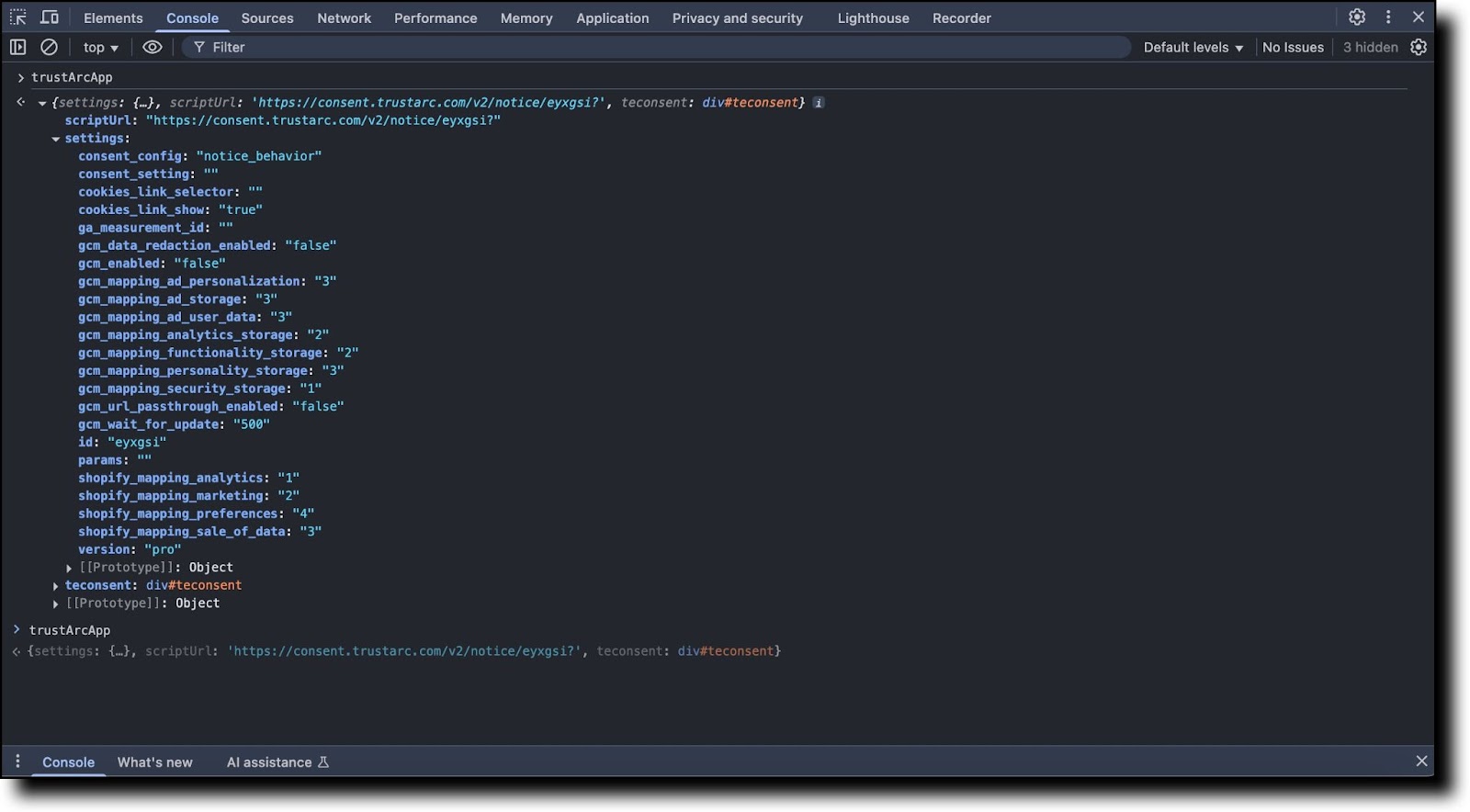Viewport: 1470px width, 812px height.
Task: Click the consent_config "notice_behavior" row
Action: [200, 156]
